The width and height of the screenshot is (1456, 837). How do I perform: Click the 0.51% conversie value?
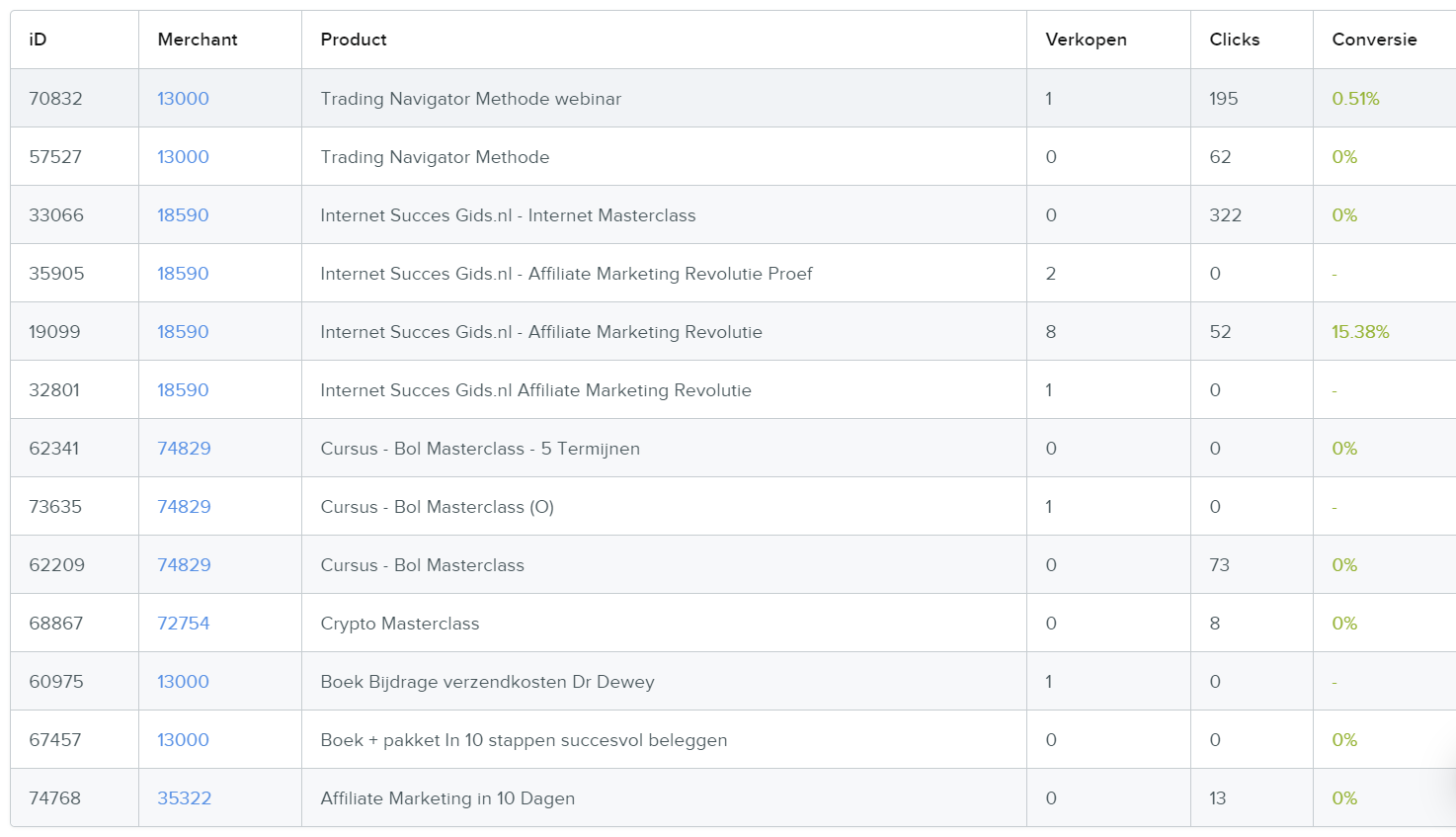click(1355, 99)
